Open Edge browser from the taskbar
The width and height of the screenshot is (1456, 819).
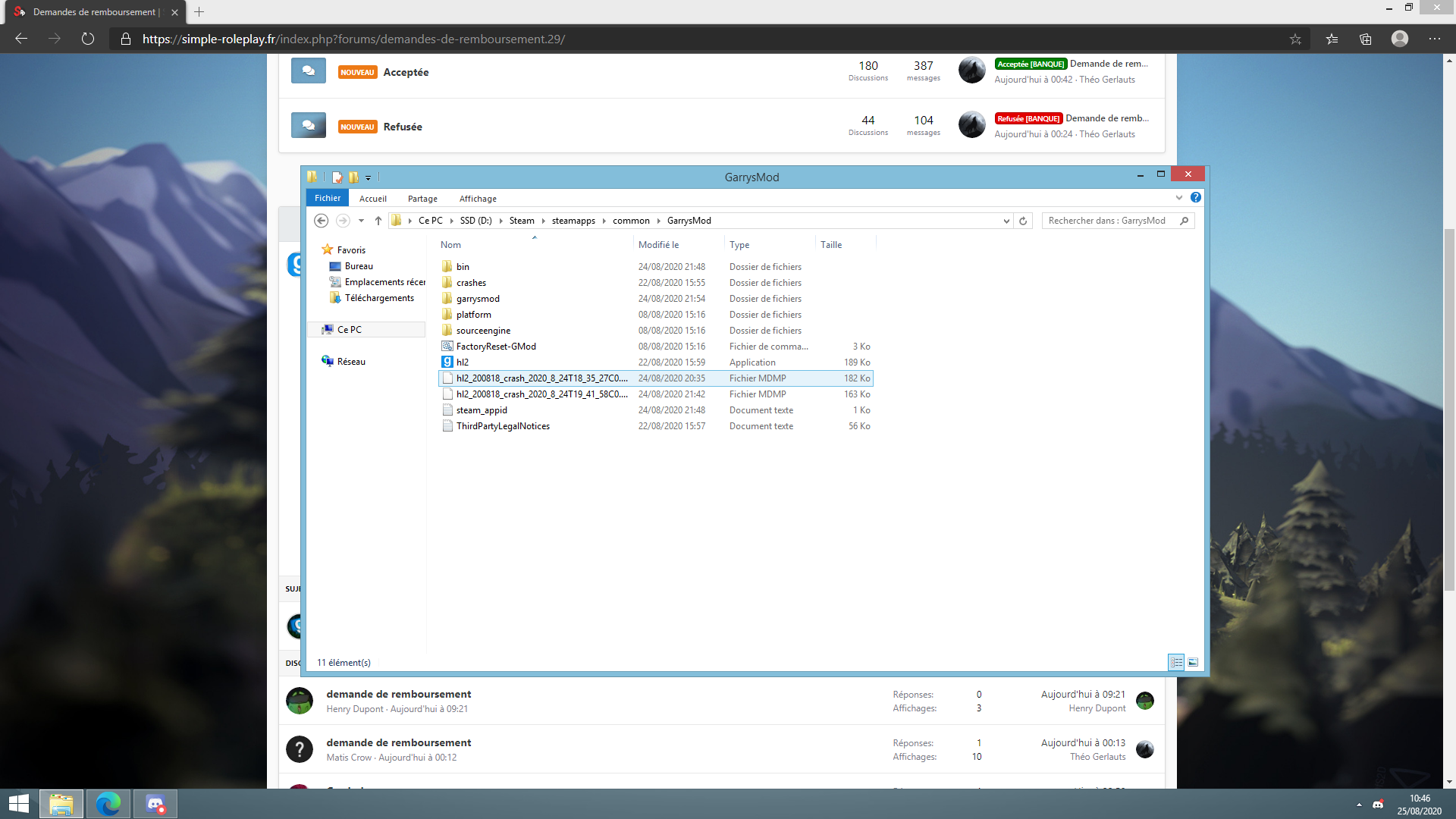click(x=108, y=804)
